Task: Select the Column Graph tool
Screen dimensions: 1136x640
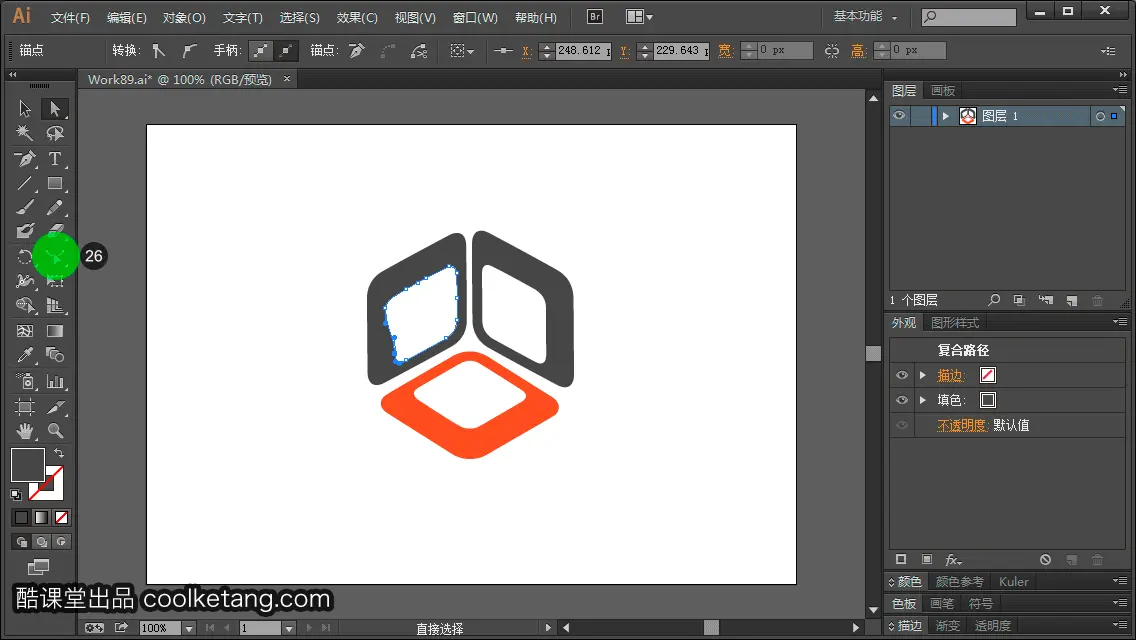Action: coord(54,381)
